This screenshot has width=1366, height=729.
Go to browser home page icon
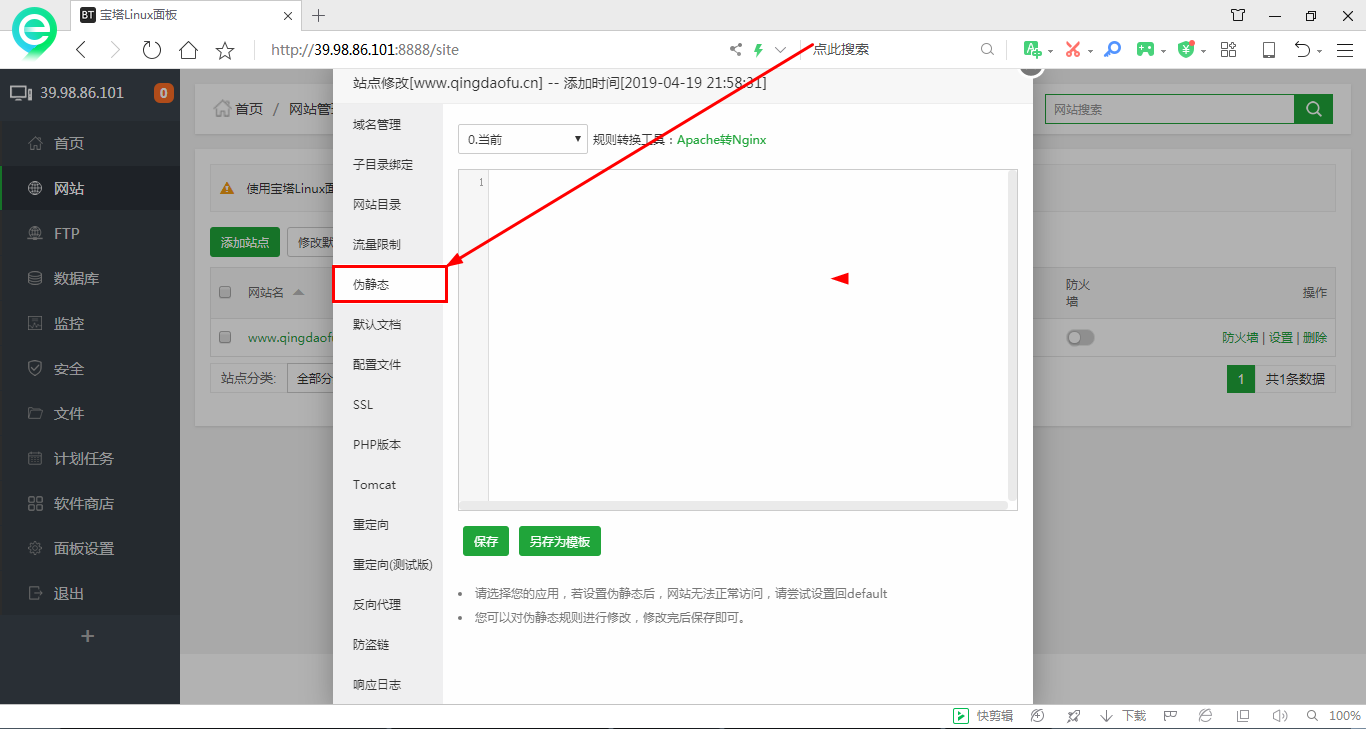(x=188, y=49)
